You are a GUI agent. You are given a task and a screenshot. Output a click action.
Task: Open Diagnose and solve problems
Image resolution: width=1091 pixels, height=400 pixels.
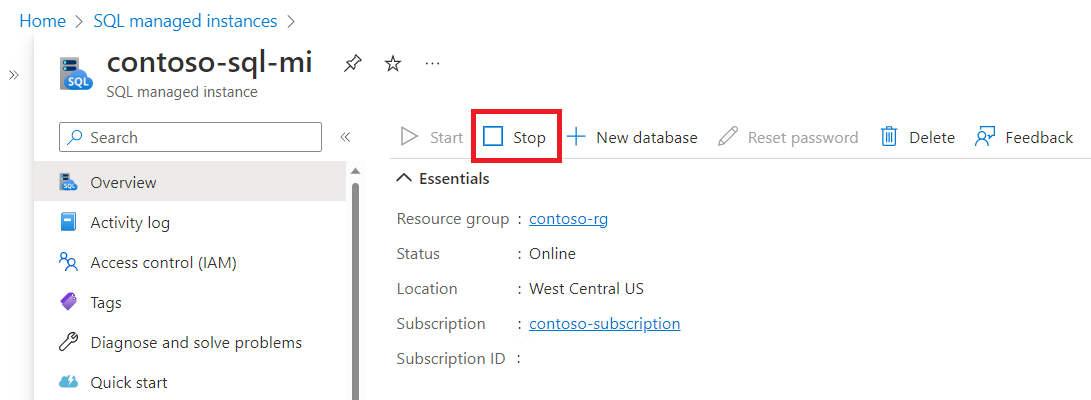(x=196, y=342)
